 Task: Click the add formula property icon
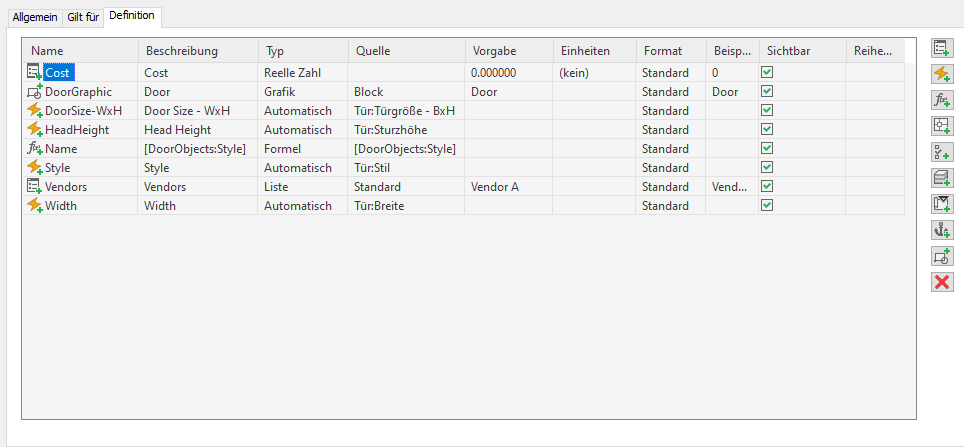coord(941,100)
